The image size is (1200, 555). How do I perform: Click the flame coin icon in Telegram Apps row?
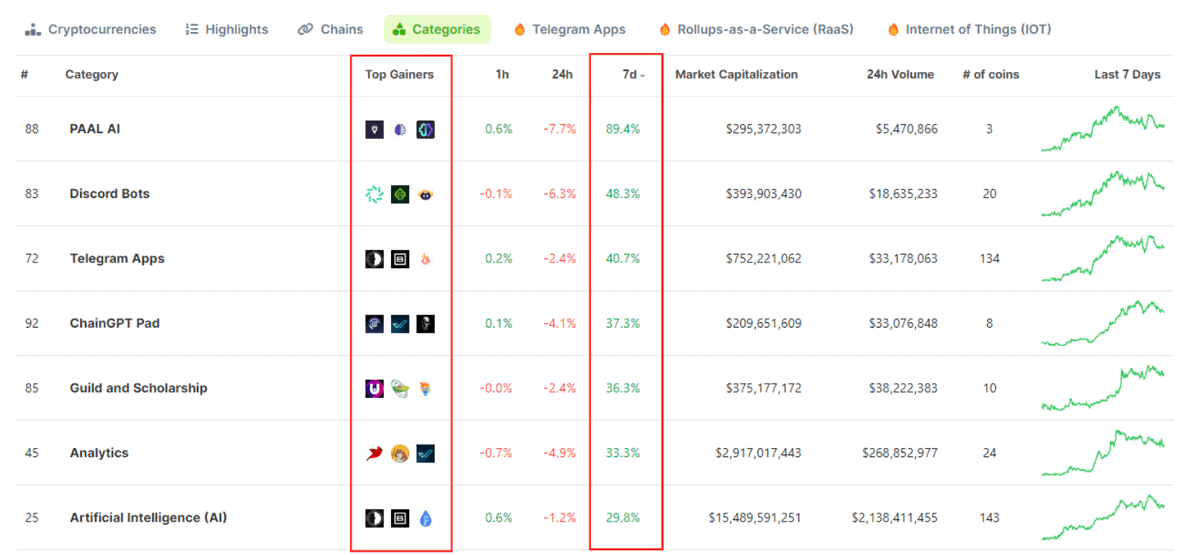coord(425,259)
